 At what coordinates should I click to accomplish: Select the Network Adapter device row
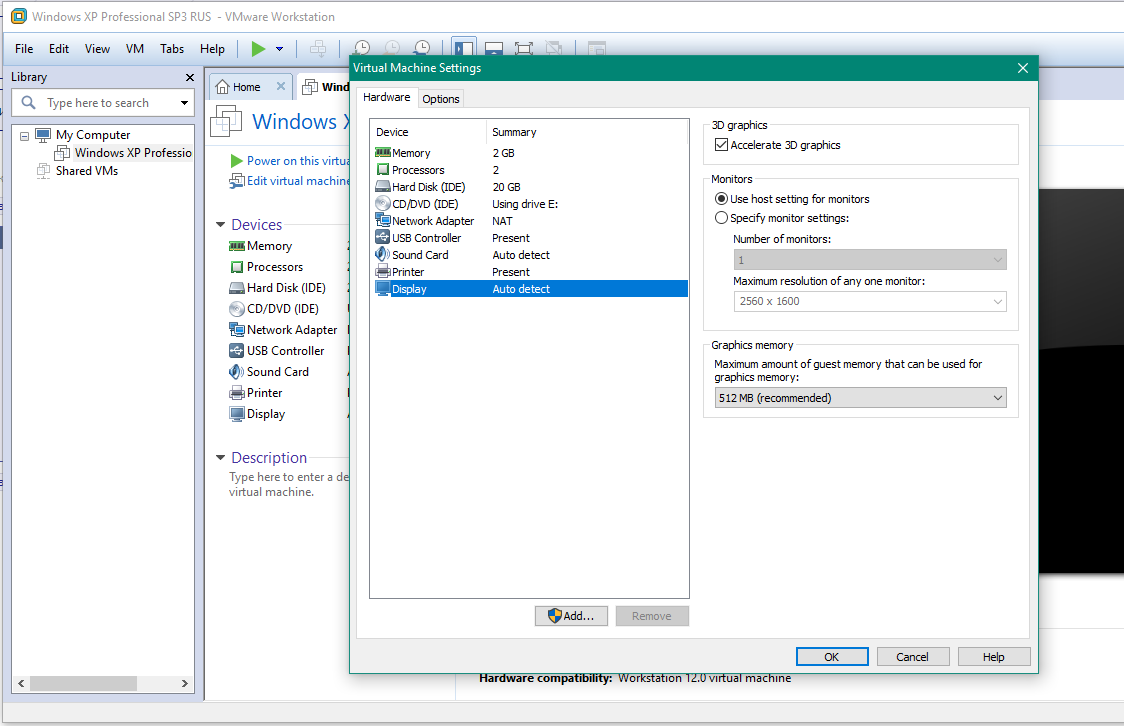tap(432, 221)
